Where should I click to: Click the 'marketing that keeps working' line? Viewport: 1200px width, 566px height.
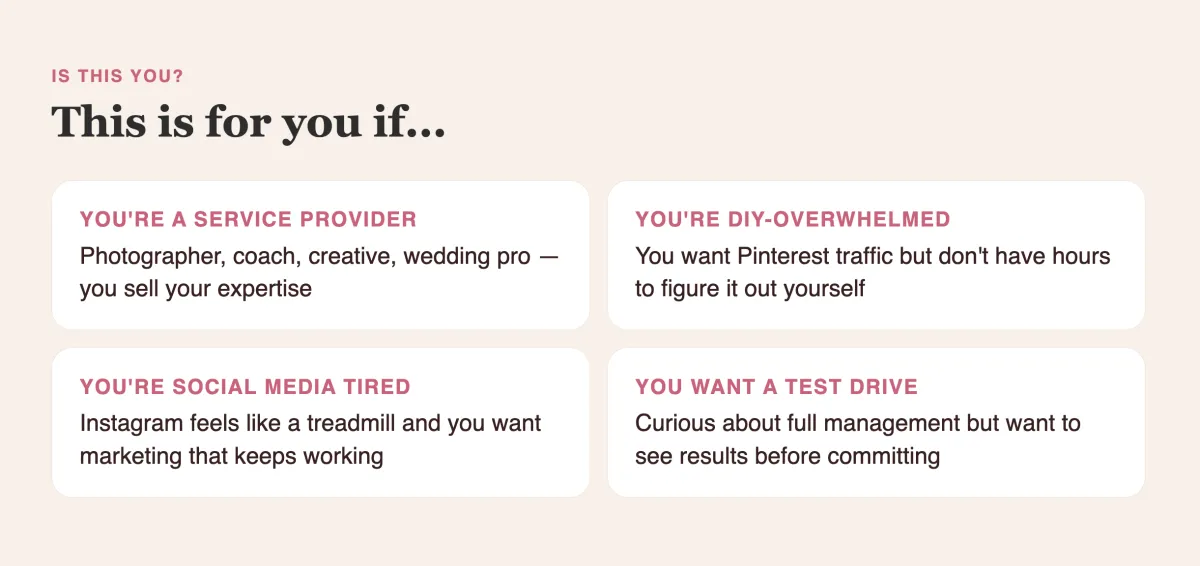coord(232,457)
